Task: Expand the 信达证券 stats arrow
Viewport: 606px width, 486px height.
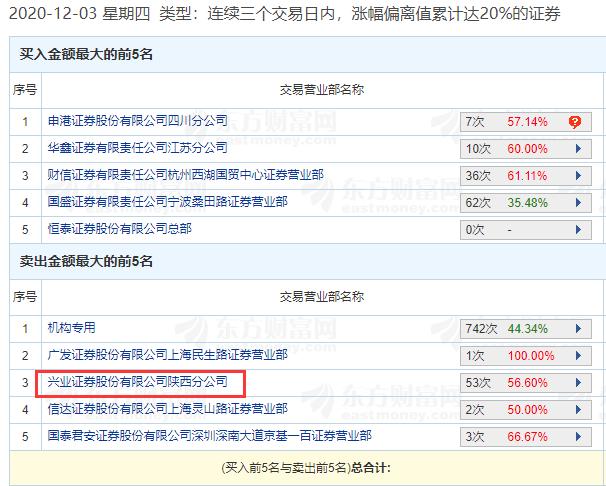Action: tap(576, 409)
